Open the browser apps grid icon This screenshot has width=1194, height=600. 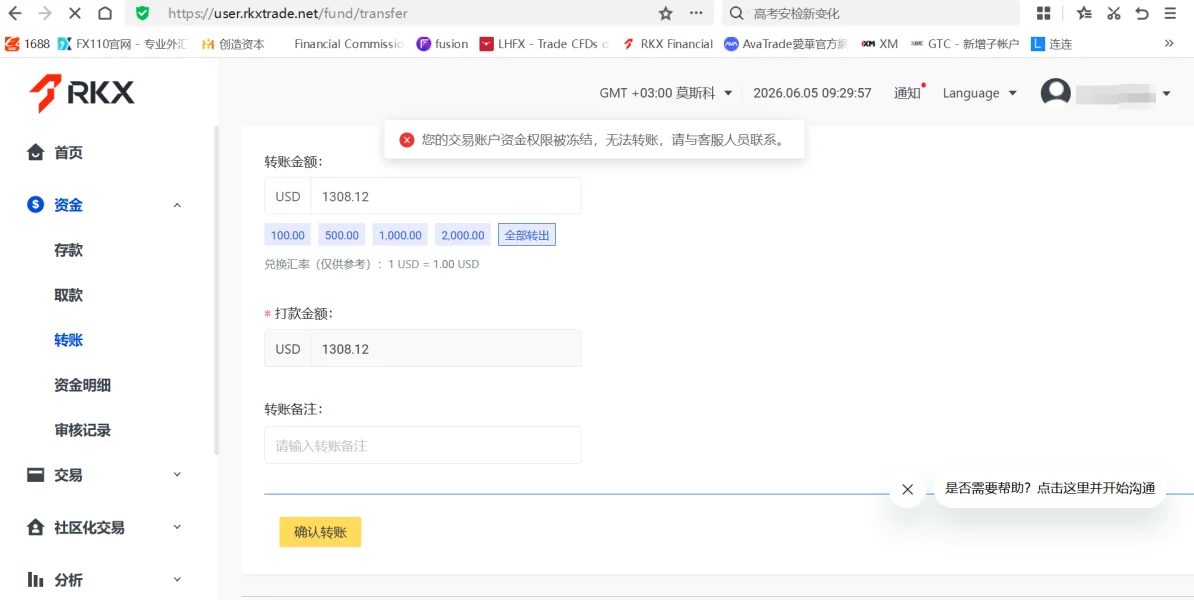[x=1043, y=13]
